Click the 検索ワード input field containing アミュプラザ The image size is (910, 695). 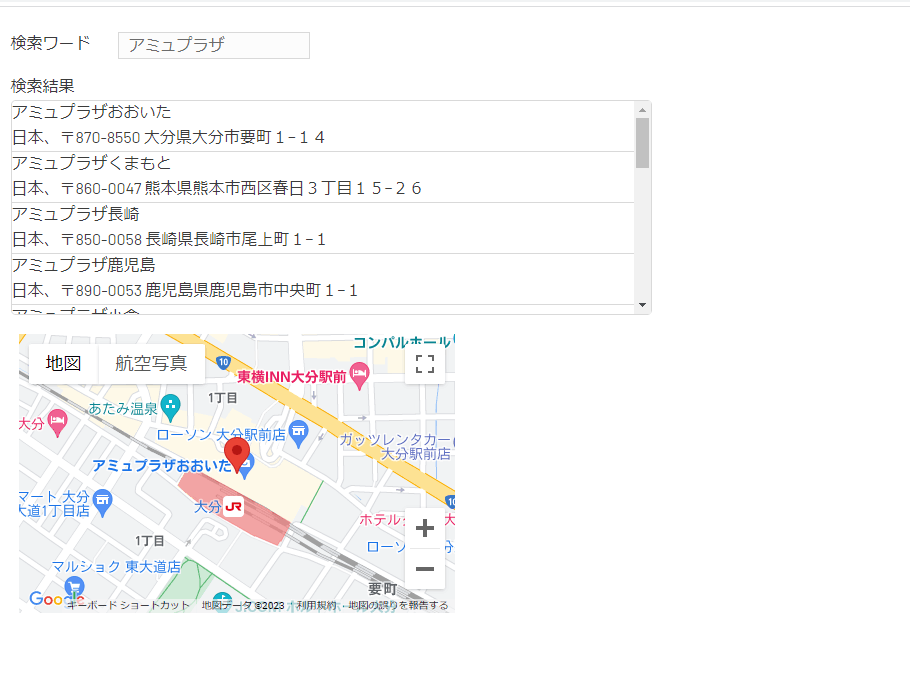(x=214, y=45)
